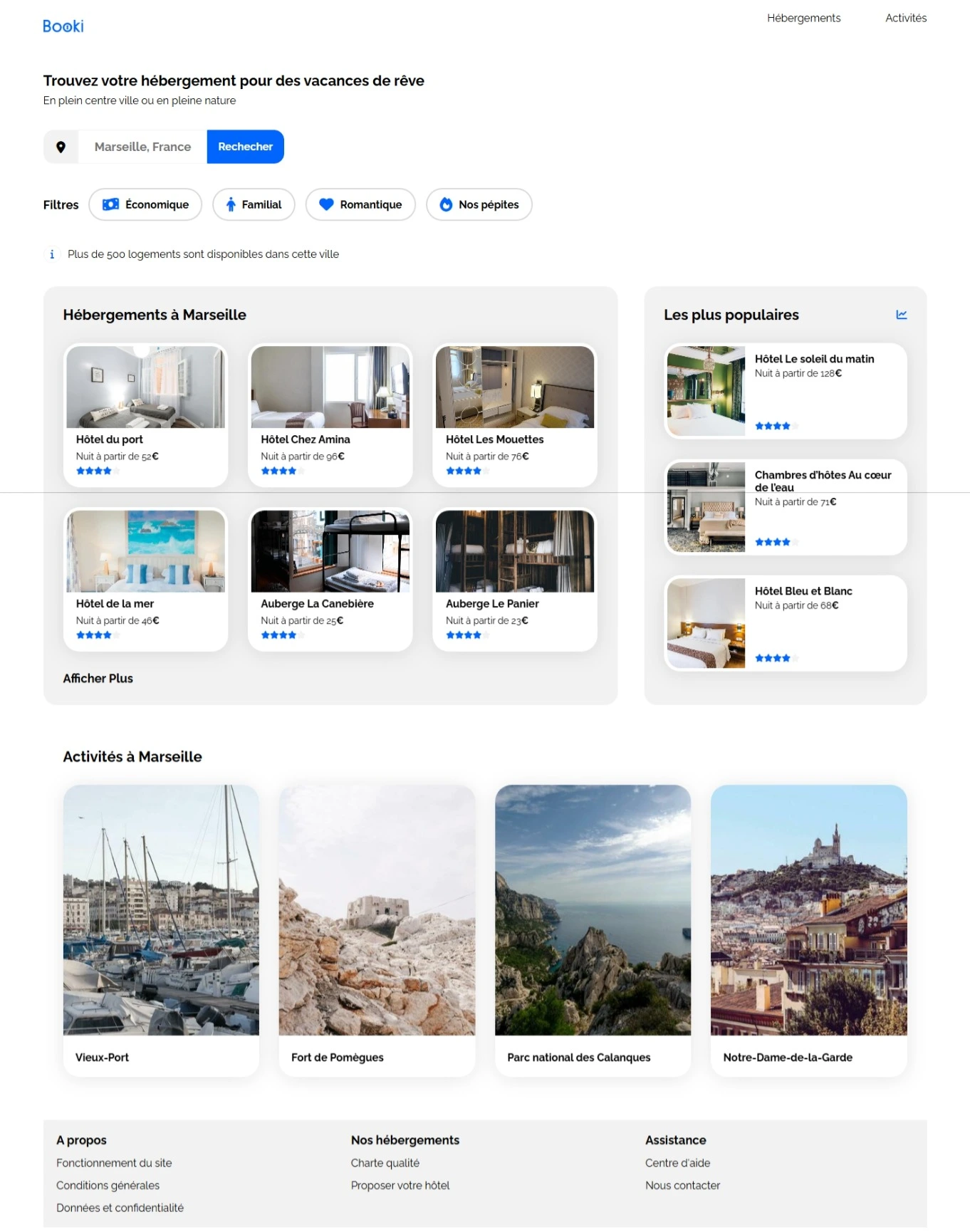The width and height of the screenshot is (970, 1232).
Task: Click star rating of Chambres d'hôtes Au cœur de l'eau
Action: point(777,542)
